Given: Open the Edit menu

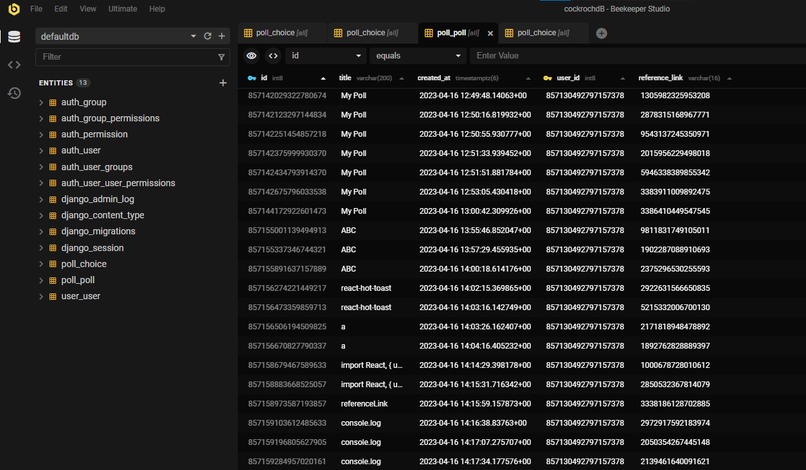Looking at the screenshot, I should (x=61, y=9).
